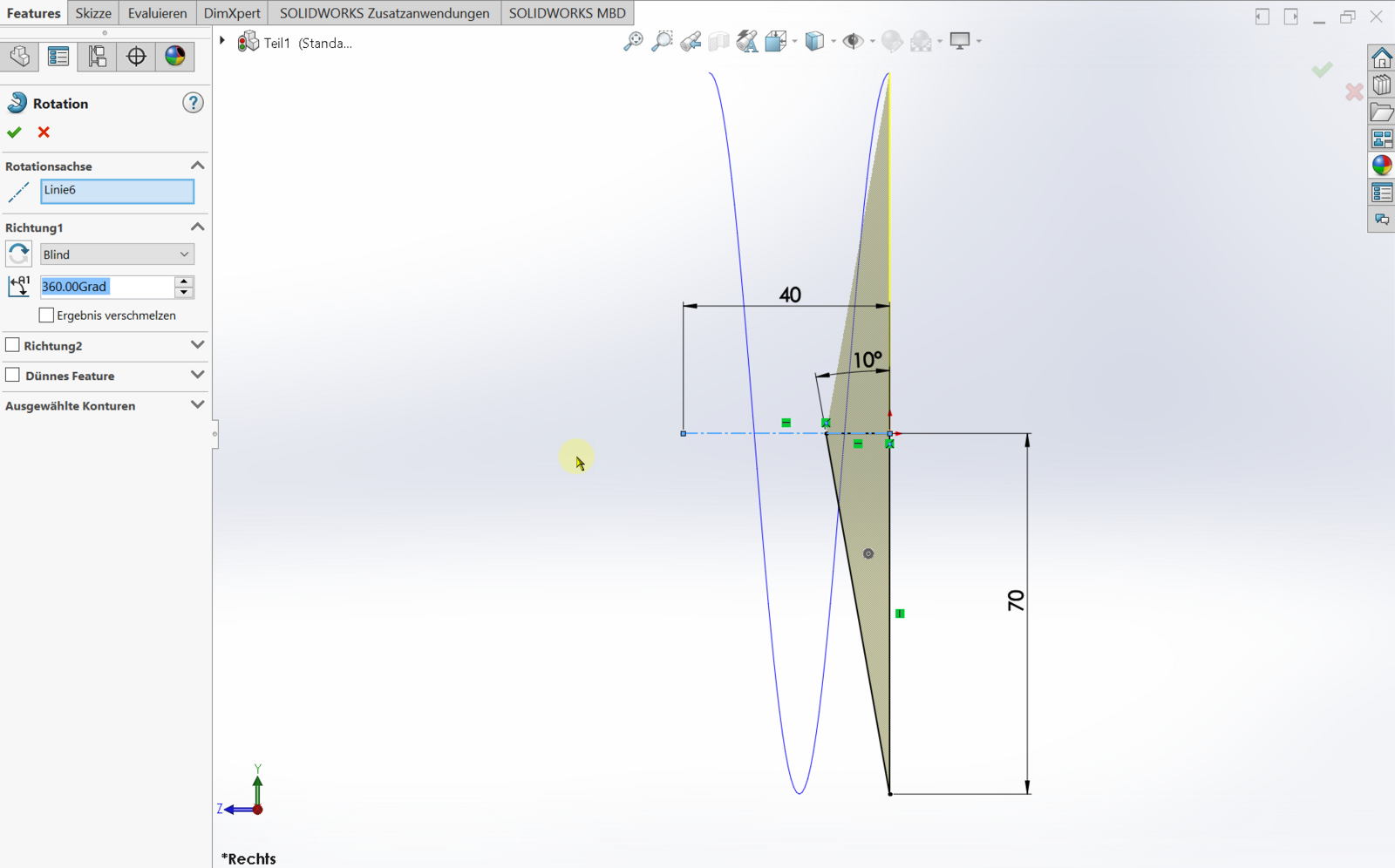This screenshot has width=1395, height=868.
Task: Increase the angle with the up stepper arrow
Action: coord(183,281)
